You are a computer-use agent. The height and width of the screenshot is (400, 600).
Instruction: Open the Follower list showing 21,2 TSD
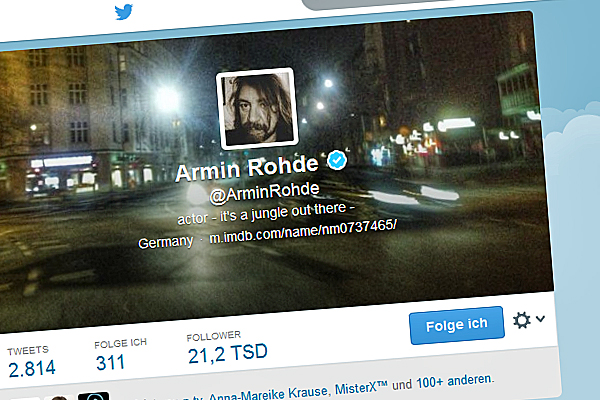tap(227, 348)
